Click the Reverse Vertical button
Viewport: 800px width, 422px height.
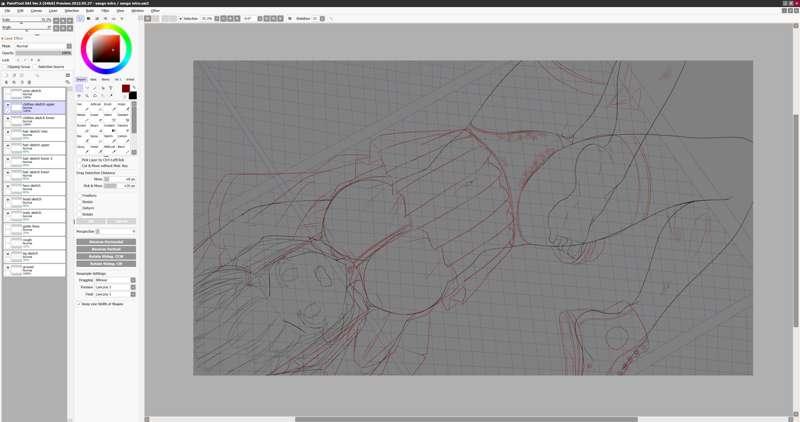pyautogui.click(x=106, y=249)
